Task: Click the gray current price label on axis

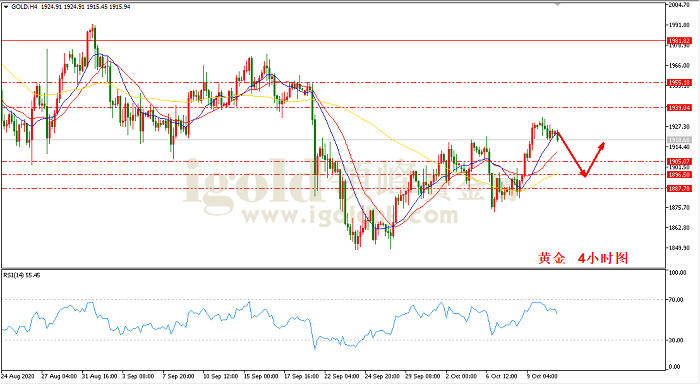Action: point(679,140)
